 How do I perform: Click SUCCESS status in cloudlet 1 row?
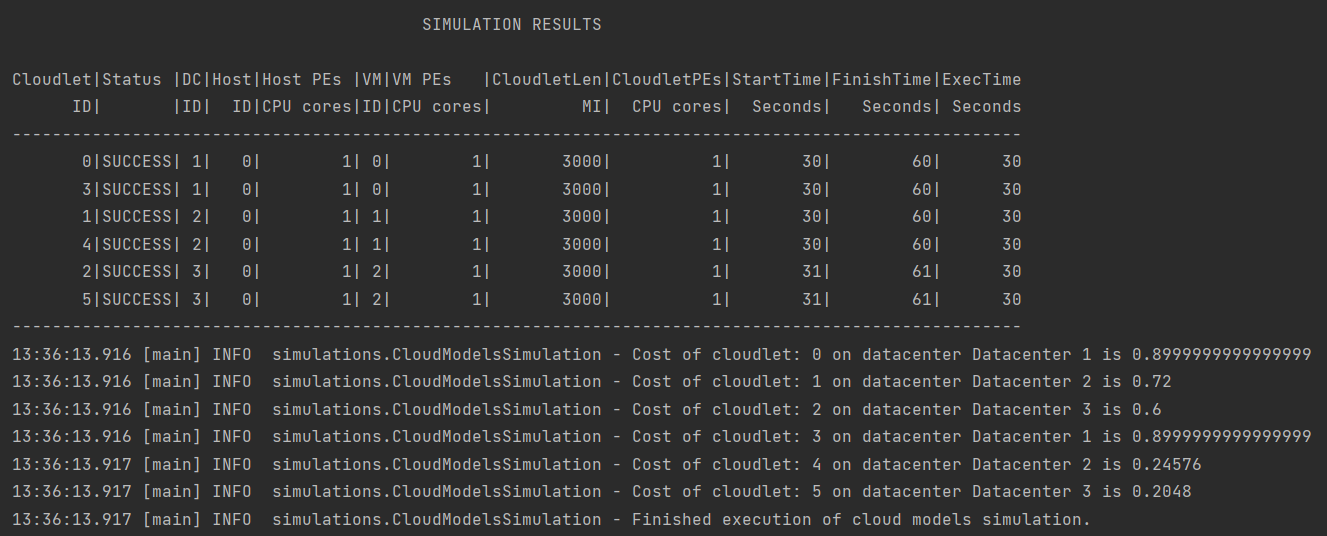tap(137, 216)
